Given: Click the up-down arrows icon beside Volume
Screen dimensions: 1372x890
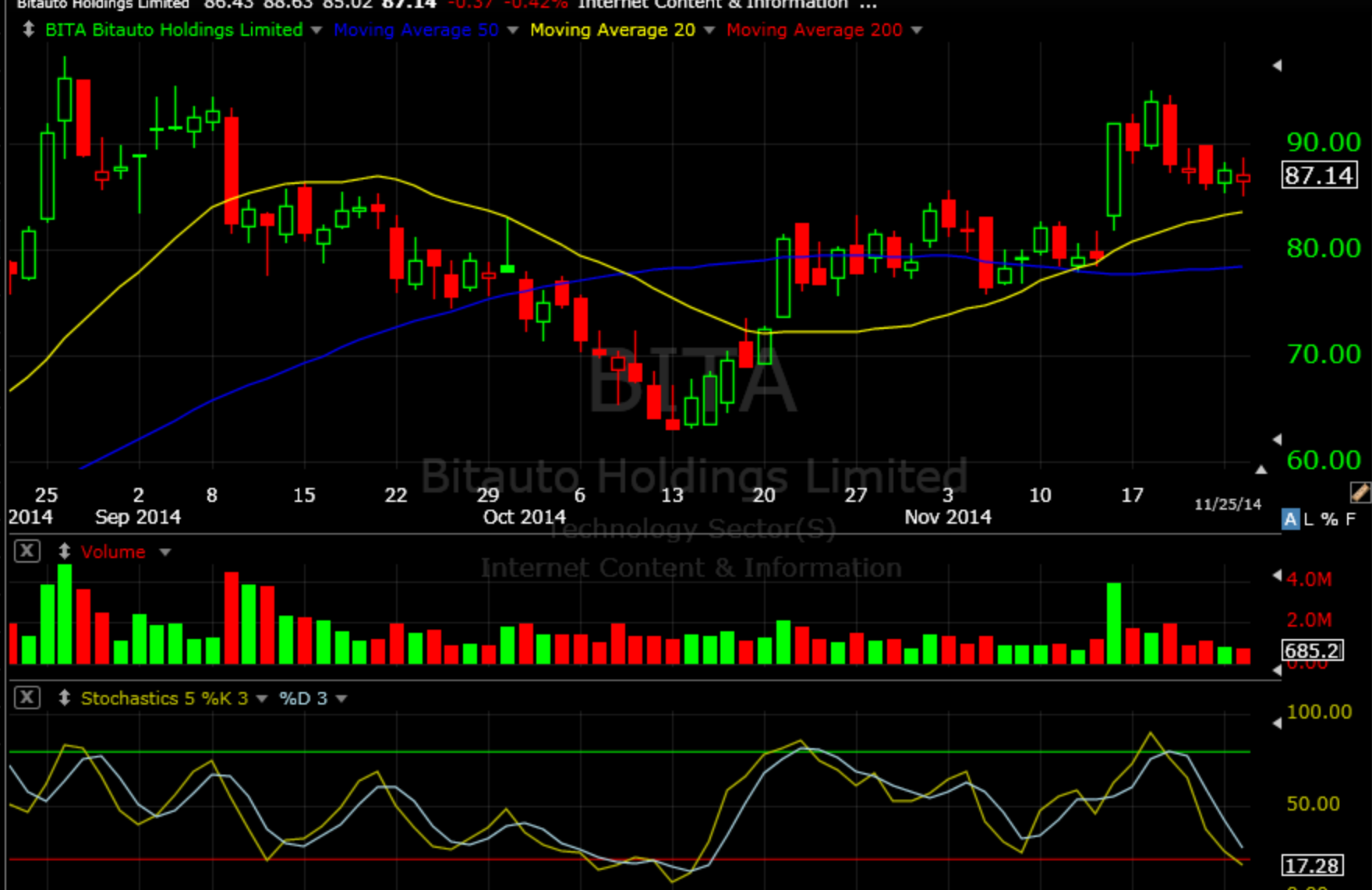Looking at the screenshot, I should pos(65,552).
